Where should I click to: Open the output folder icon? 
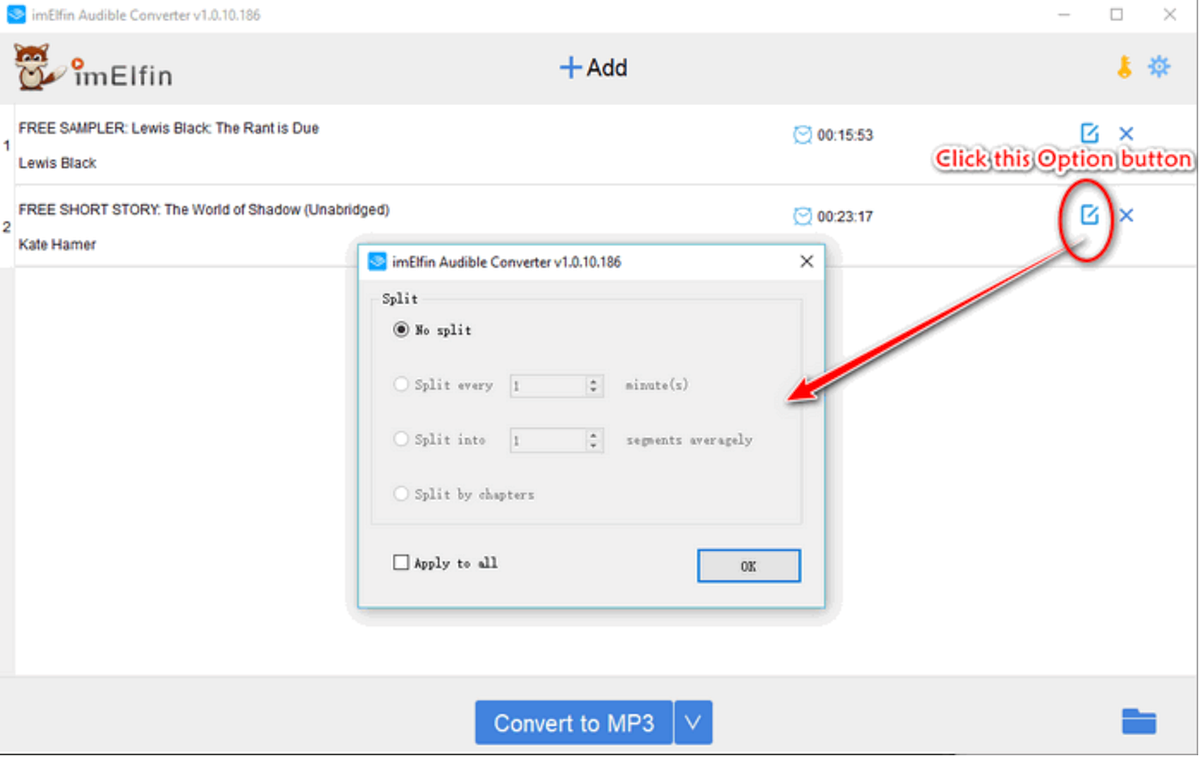pos(1139,721)
